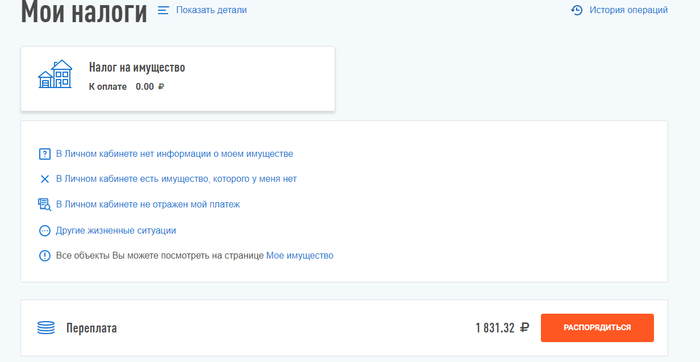
Task: Click 'Все объекты Вы можете посмотреть на странице' text
Action: click(x=160, y=256)
